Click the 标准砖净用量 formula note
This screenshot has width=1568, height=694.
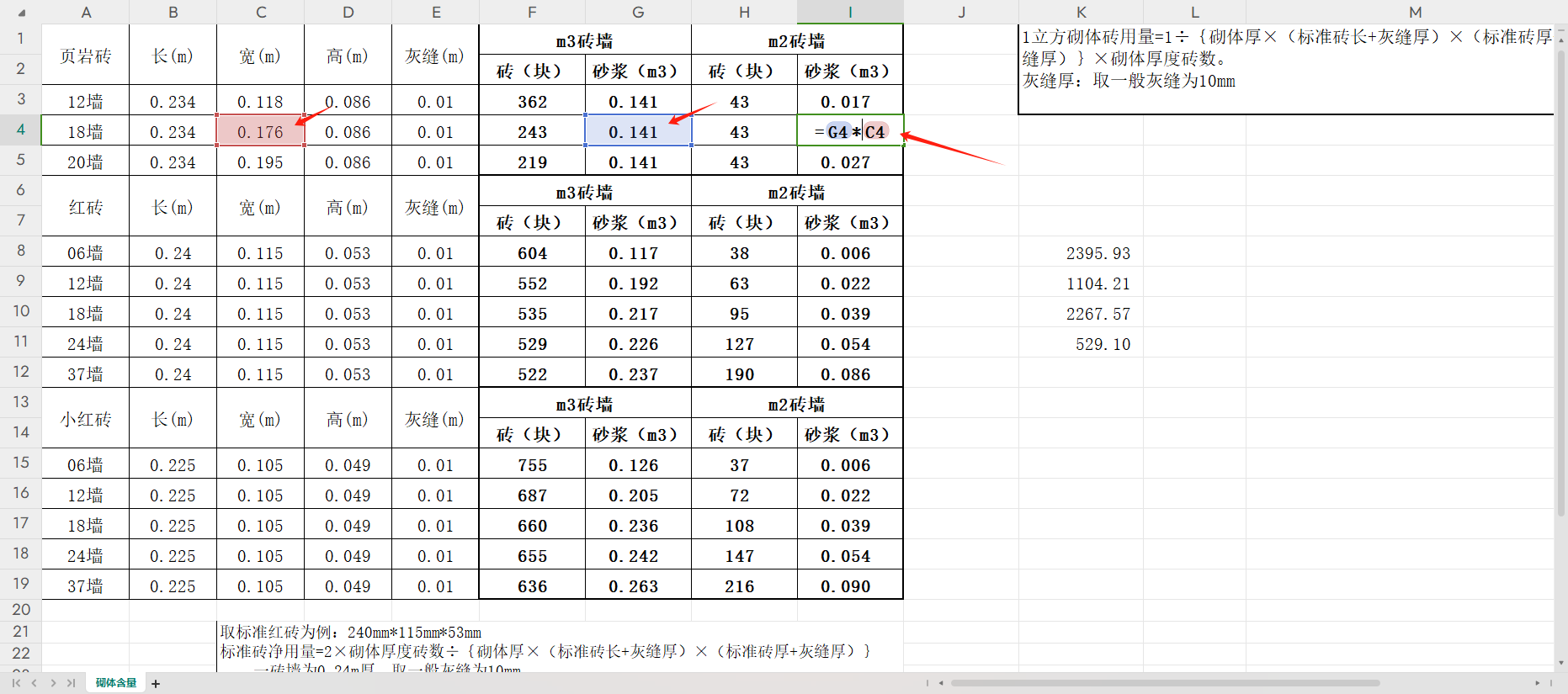pyautogui.click(x=545, y=651)
